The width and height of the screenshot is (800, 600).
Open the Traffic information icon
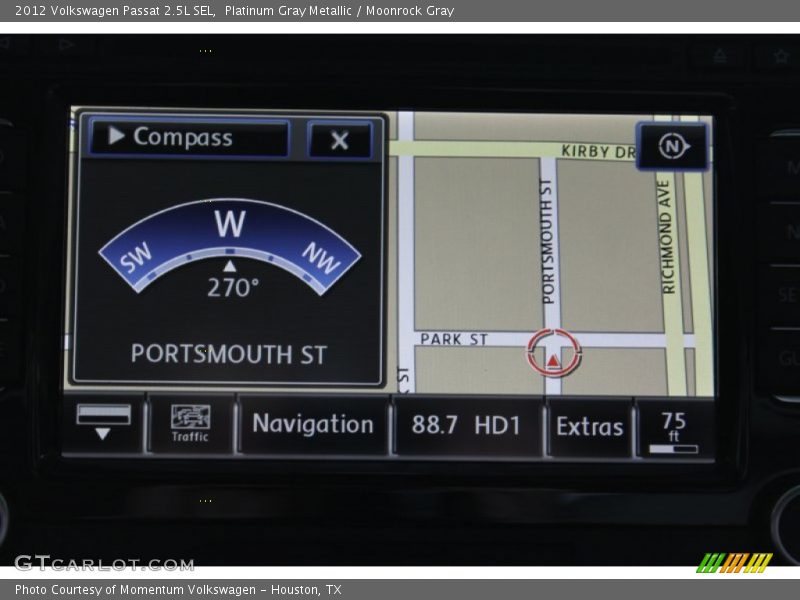coord(190,423)
